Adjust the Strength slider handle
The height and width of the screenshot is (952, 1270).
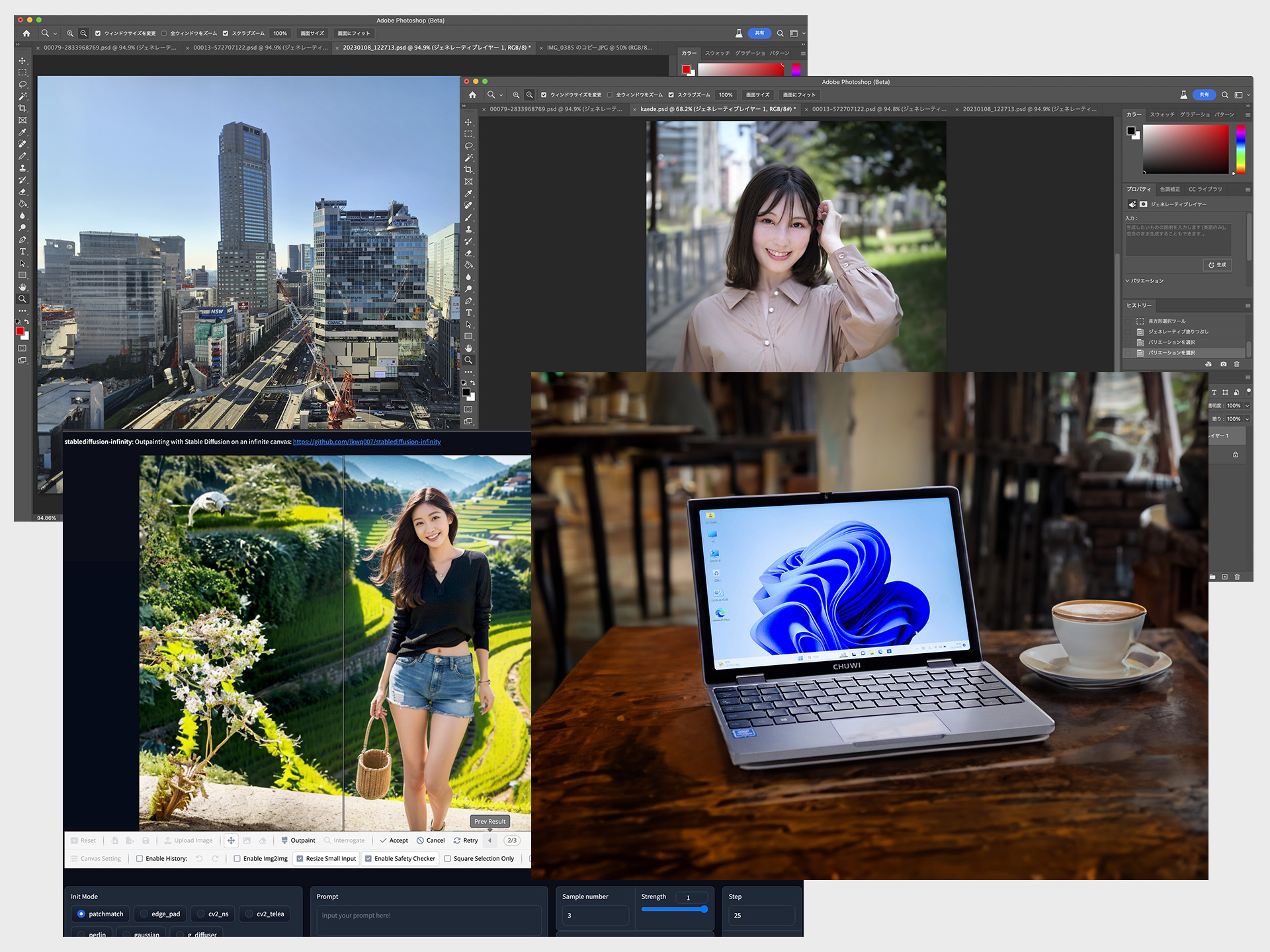(704, 909)
